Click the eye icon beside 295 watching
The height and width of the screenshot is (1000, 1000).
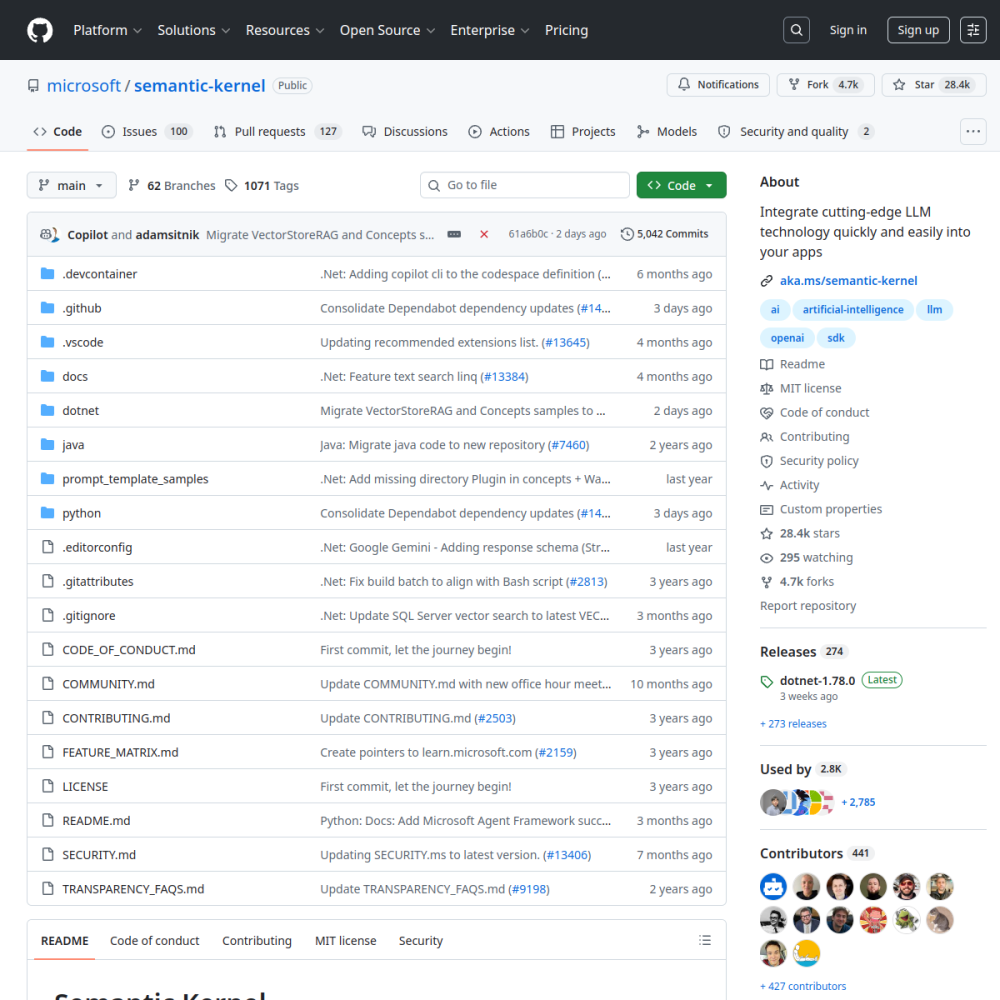click(766, 558)
